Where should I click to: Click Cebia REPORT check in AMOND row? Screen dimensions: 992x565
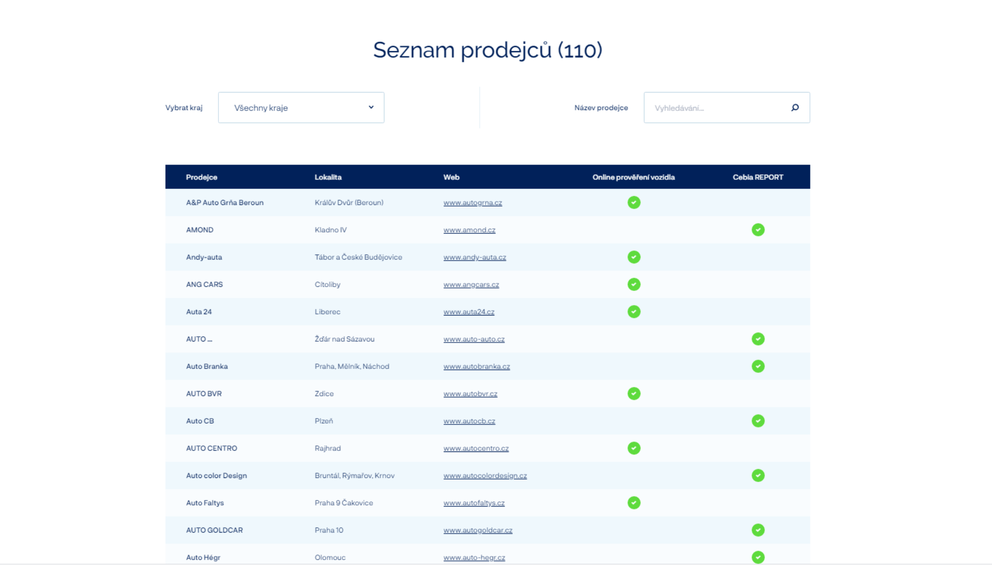(x=758, y=230)
